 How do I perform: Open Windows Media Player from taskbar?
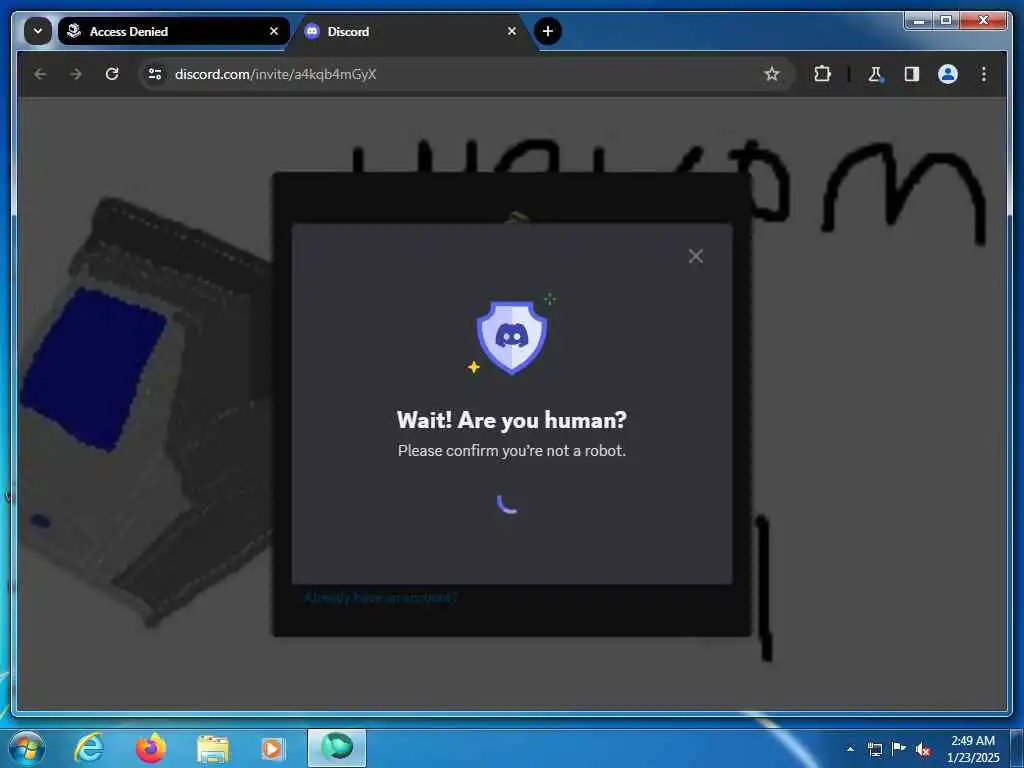[x=273, y=748]
